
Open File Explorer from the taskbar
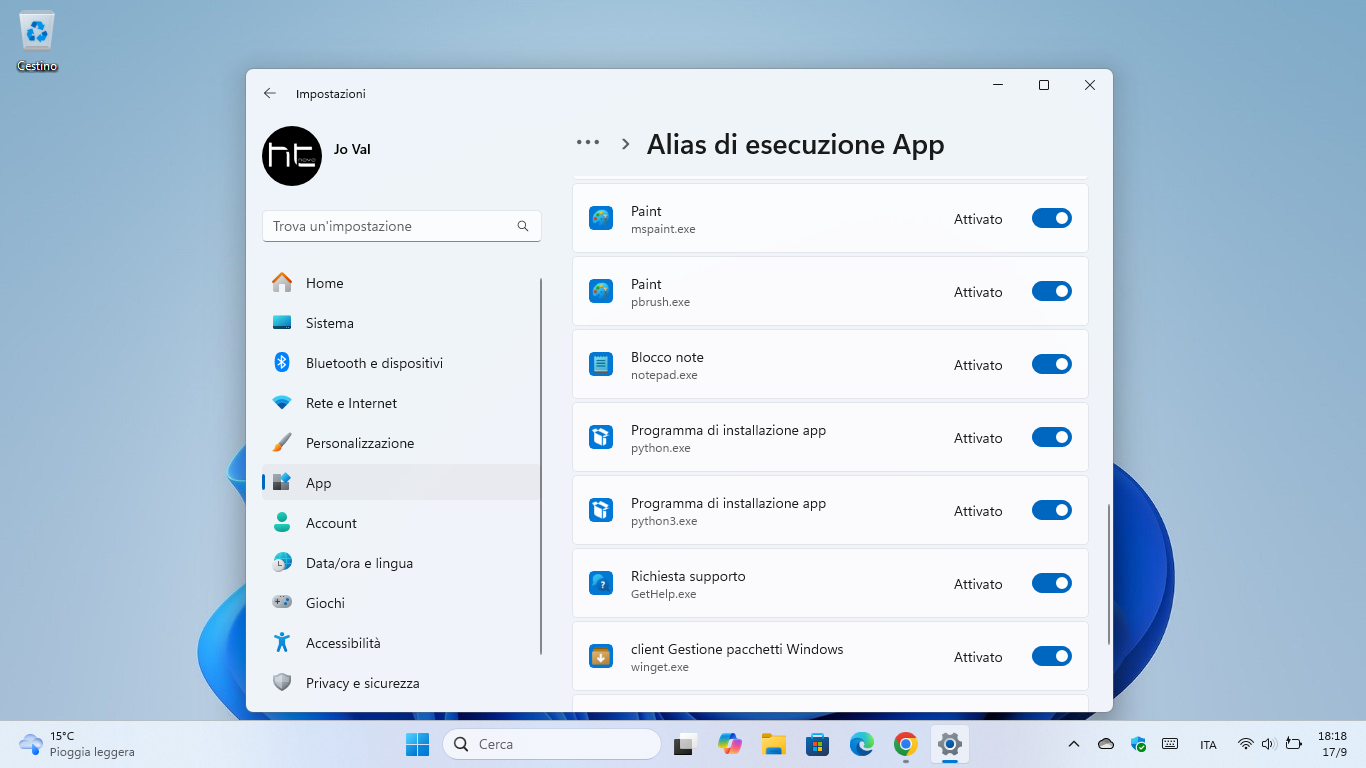pos(773,744)
